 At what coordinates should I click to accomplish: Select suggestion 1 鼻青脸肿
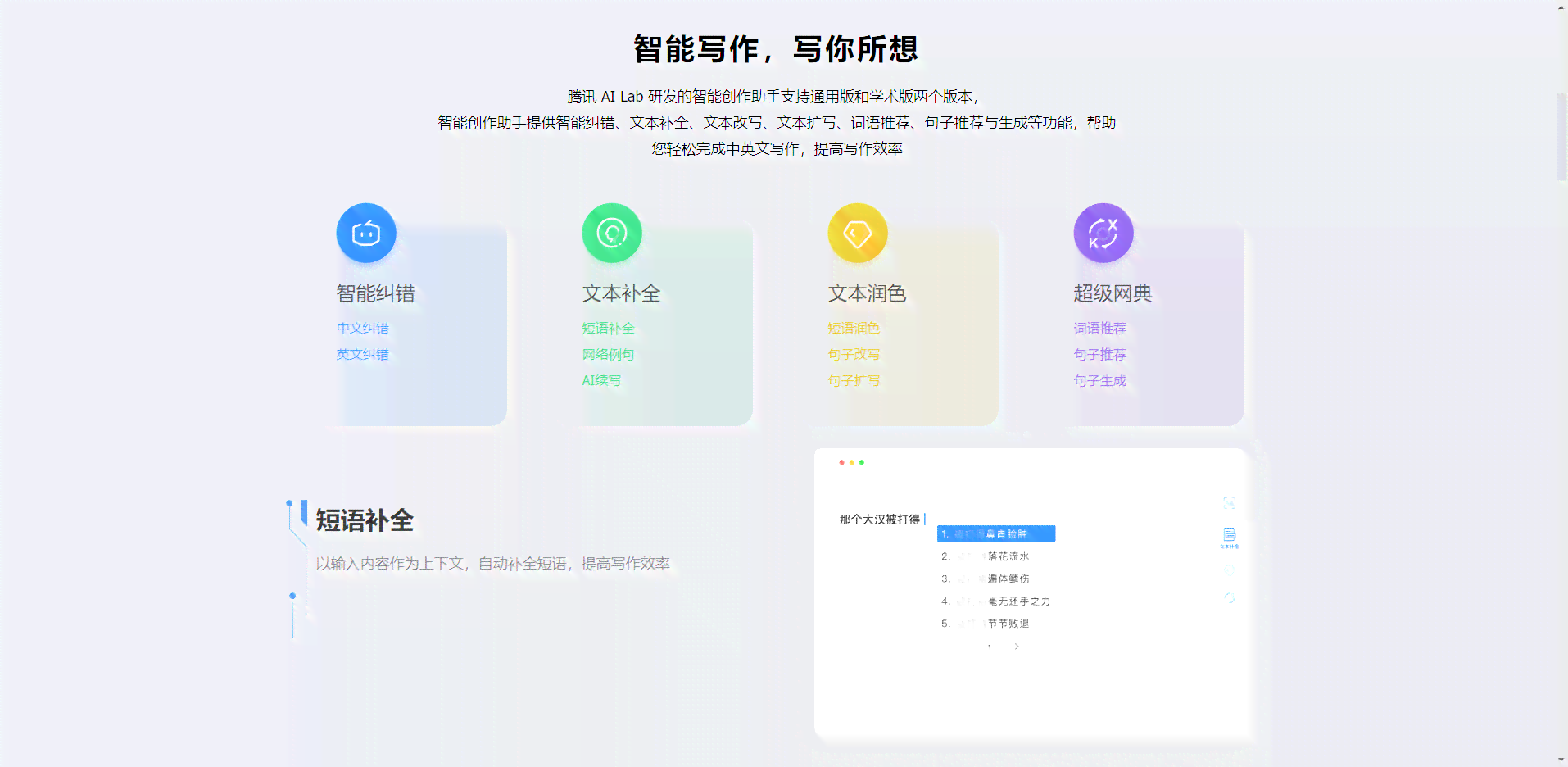[996, 533]
